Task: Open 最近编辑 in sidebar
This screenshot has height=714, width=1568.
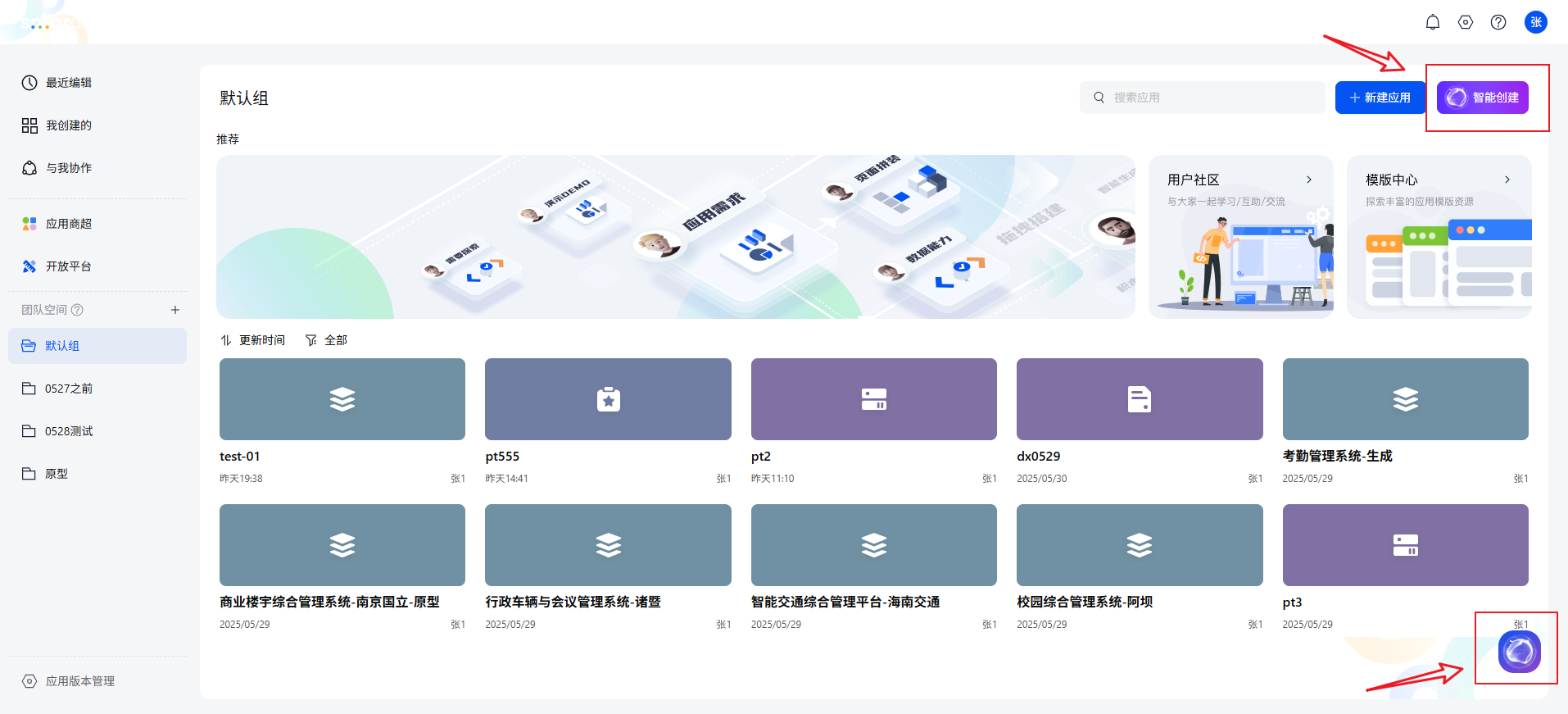Action: tap(97, 83)
